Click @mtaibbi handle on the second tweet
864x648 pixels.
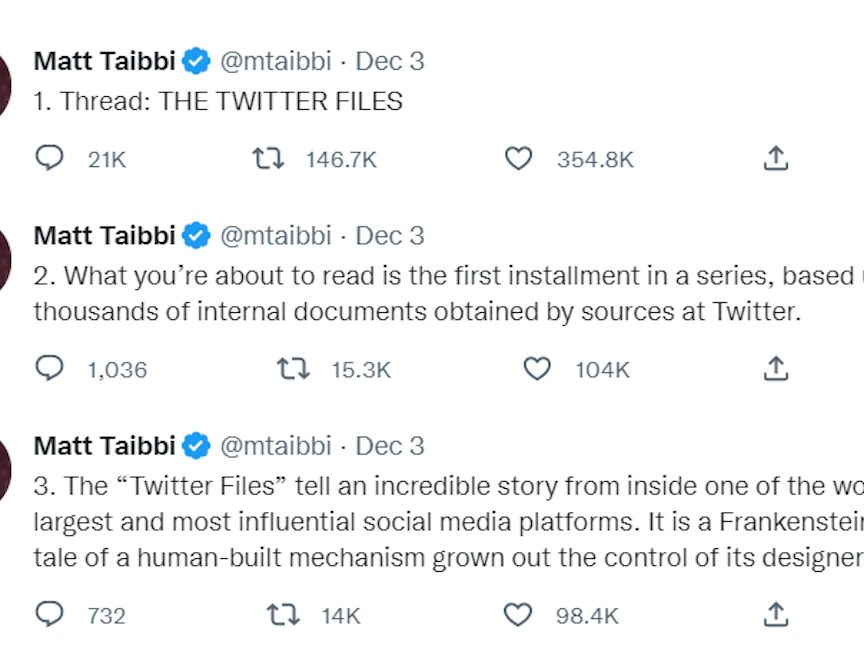coord(275,236)
